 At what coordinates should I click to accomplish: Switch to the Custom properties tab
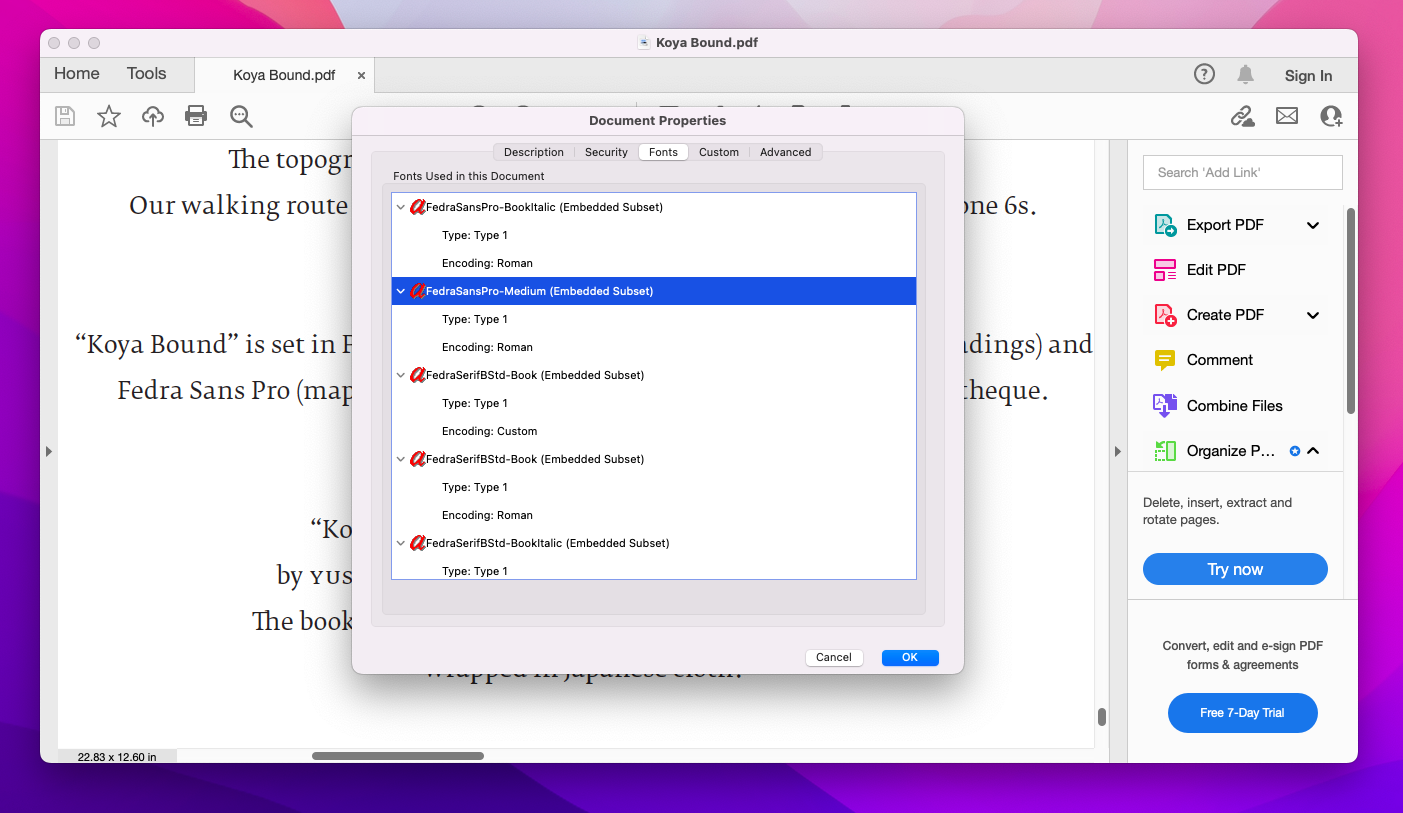pyautogui.click(x=719, y=152)
